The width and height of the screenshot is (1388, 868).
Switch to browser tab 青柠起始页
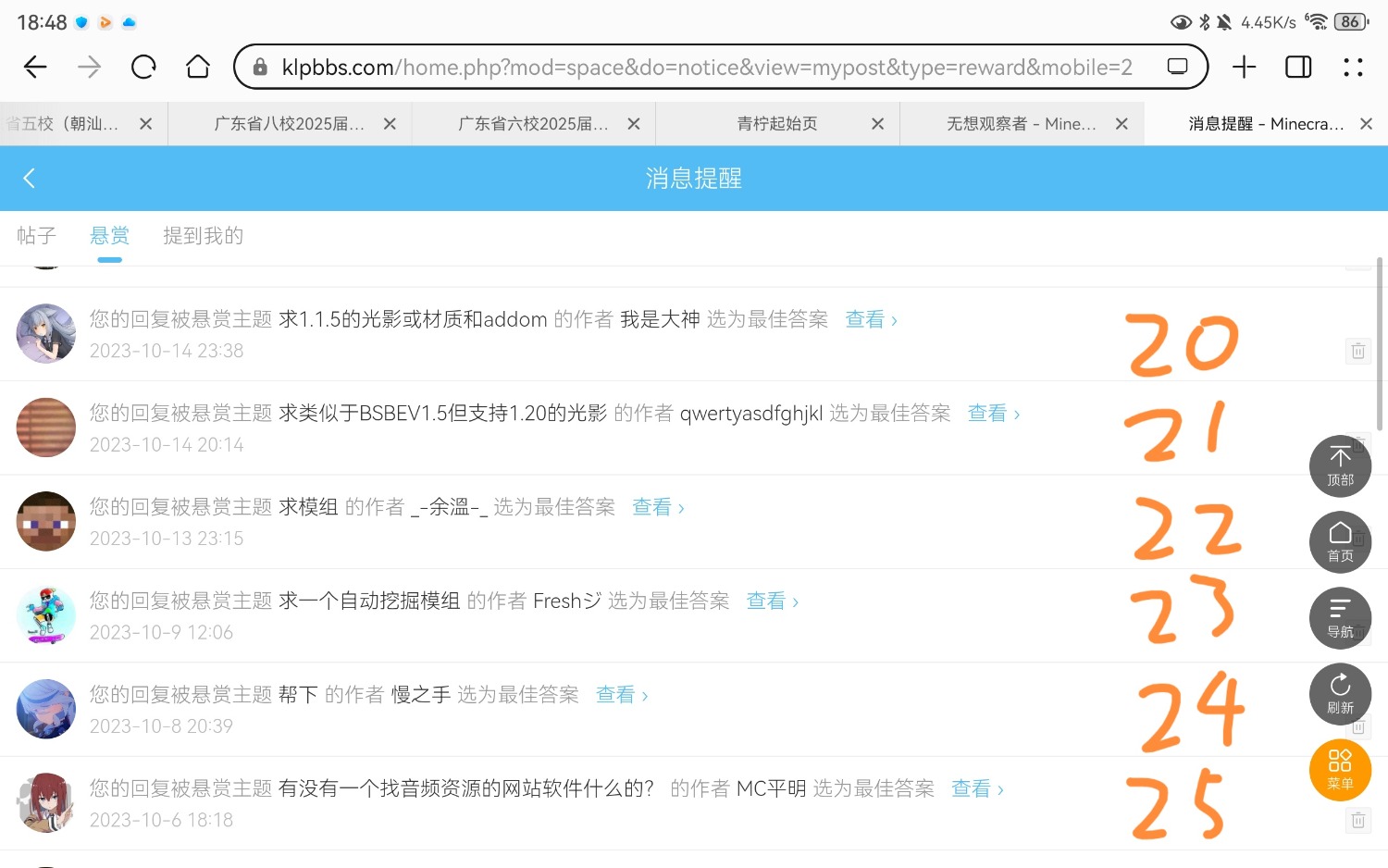777,124
